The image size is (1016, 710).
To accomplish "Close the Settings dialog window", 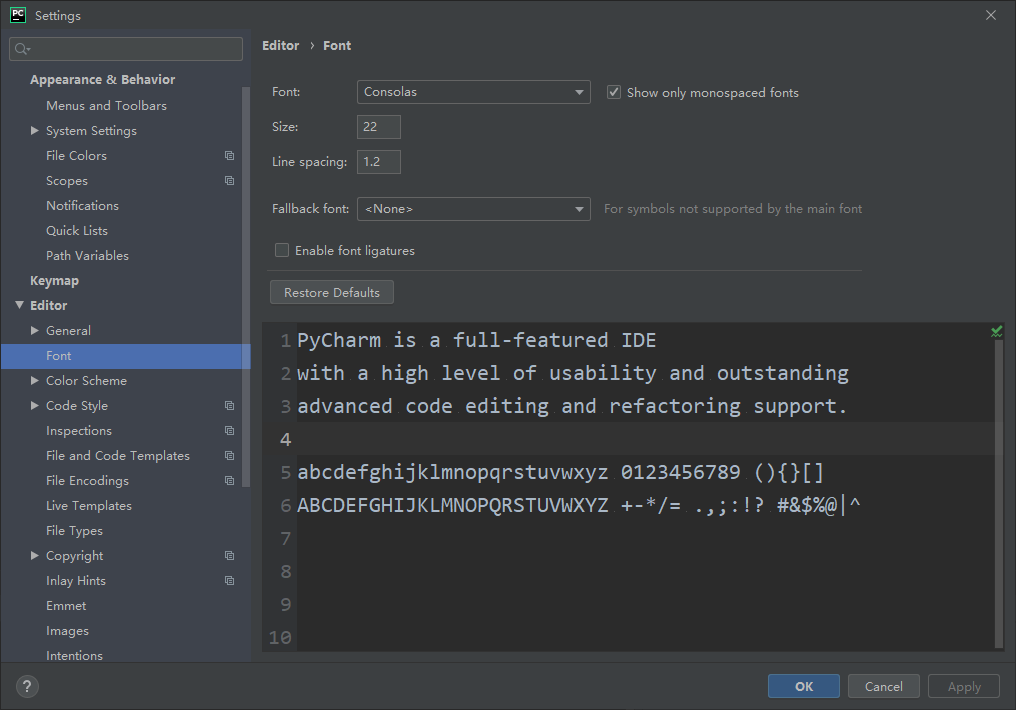I will (x=991, y=15).
